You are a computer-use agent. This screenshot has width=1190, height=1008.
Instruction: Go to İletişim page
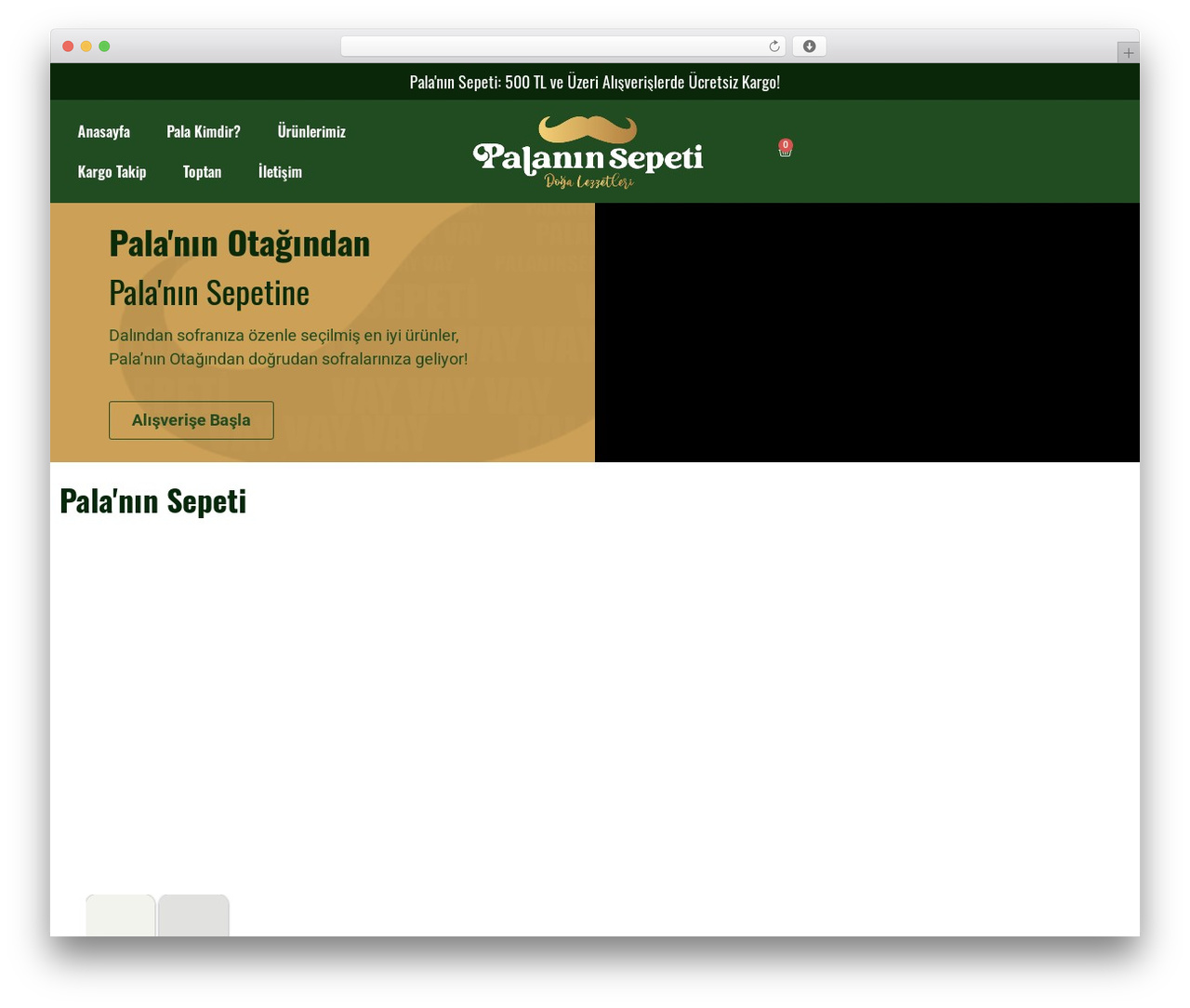click(280, 172)
